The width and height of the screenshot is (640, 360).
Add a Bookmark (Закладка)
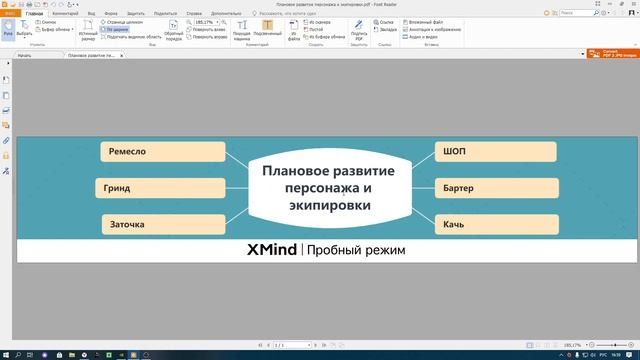tap(385, 29)
